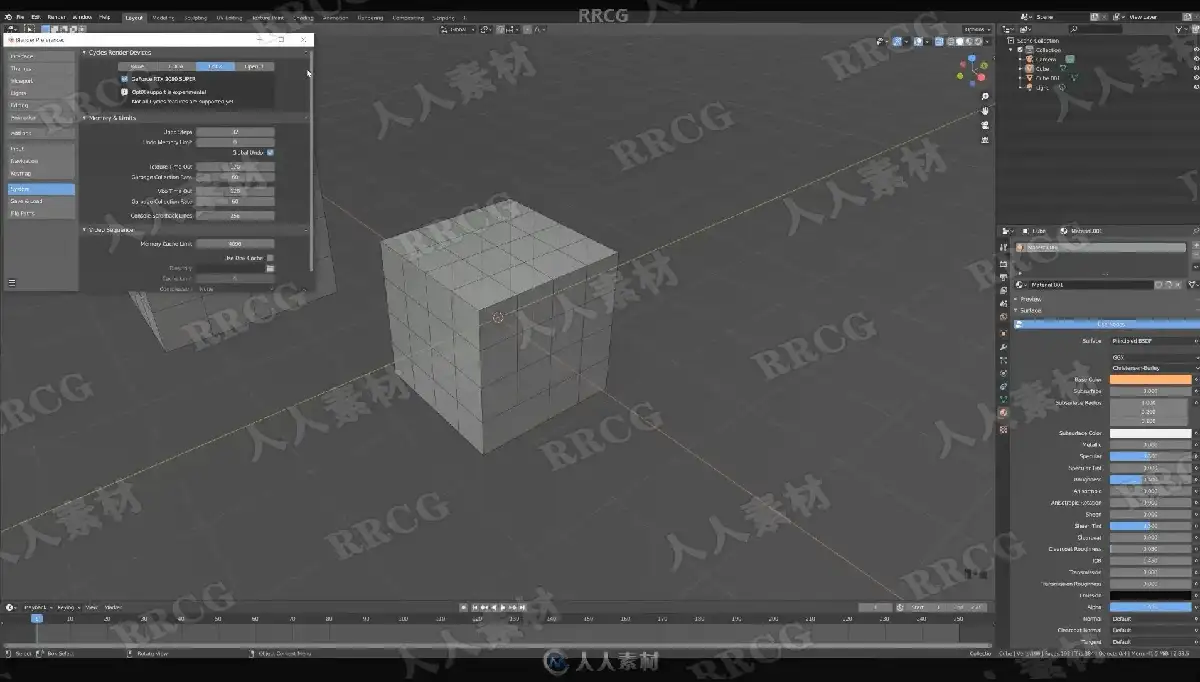This screenshot has height=682, width=1200.
Task: Select Keymap in Preferences sidebar
Action: (39, 173)
